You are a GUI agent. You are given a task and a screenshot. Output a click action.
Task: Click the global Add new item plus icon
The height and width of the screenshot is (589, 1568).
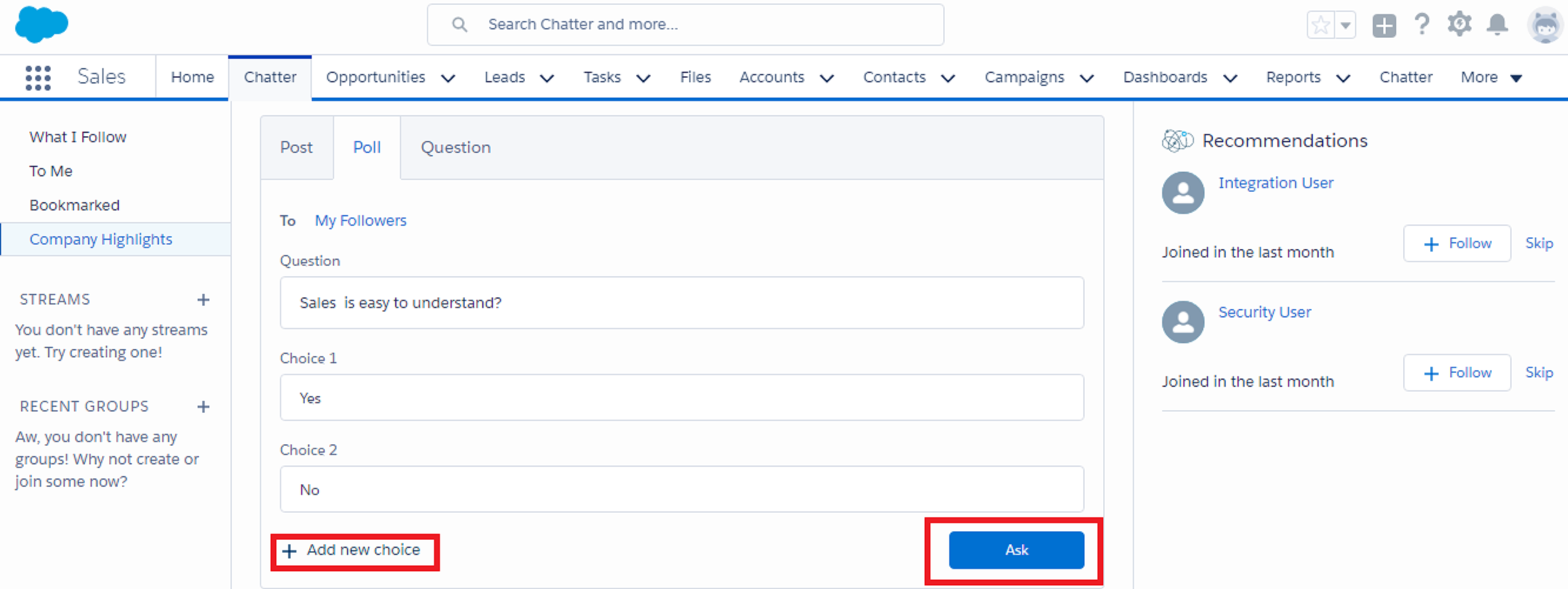1383,24
